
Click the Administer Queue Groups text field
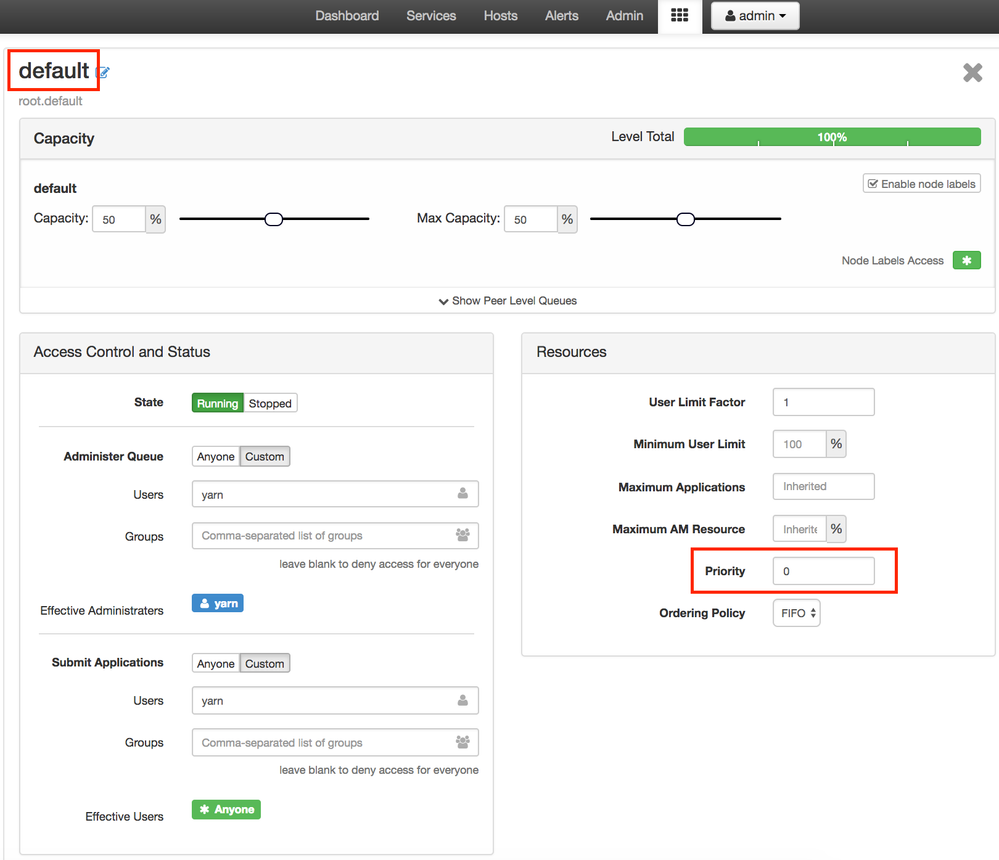coord(335,535)
